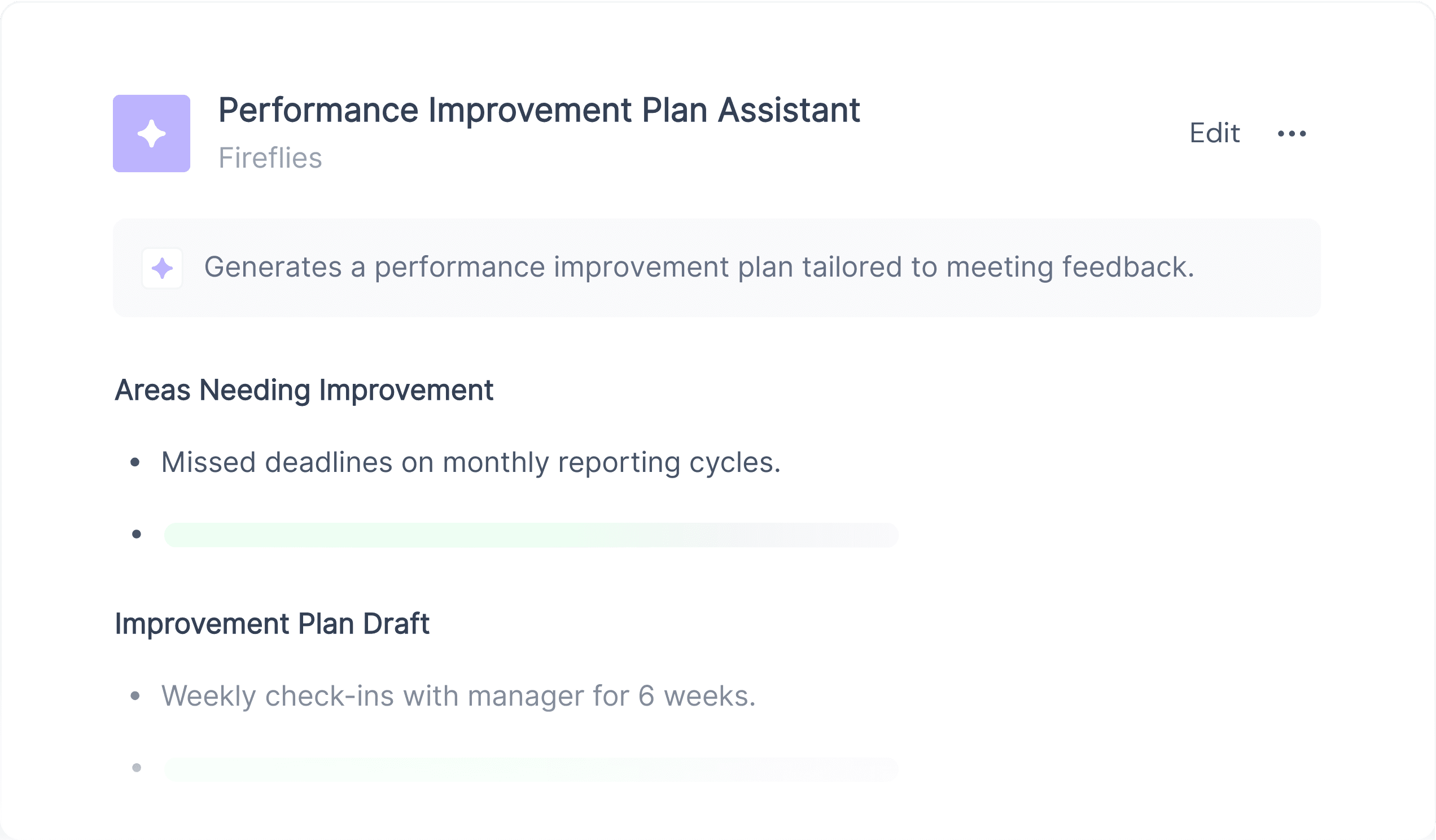
Task: Select the description text about meeting feedback
Action: (699, 267)
